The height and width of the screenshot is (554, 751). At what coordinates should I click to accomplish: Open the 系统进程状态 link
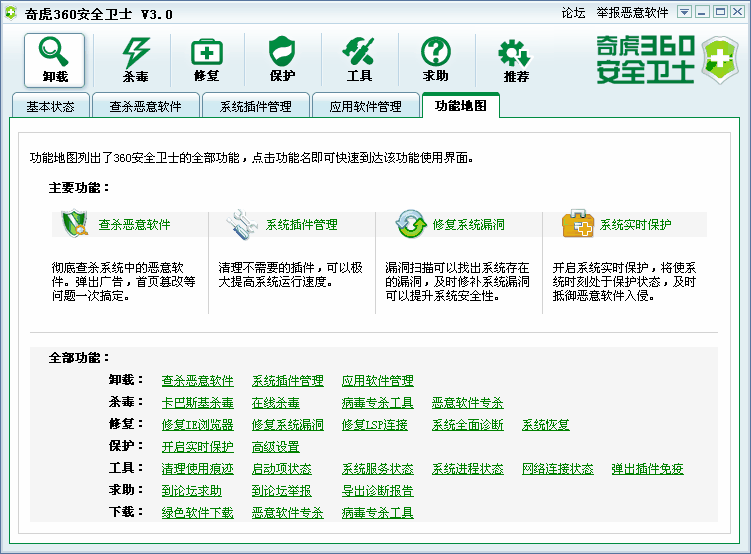tap(467, 469)
